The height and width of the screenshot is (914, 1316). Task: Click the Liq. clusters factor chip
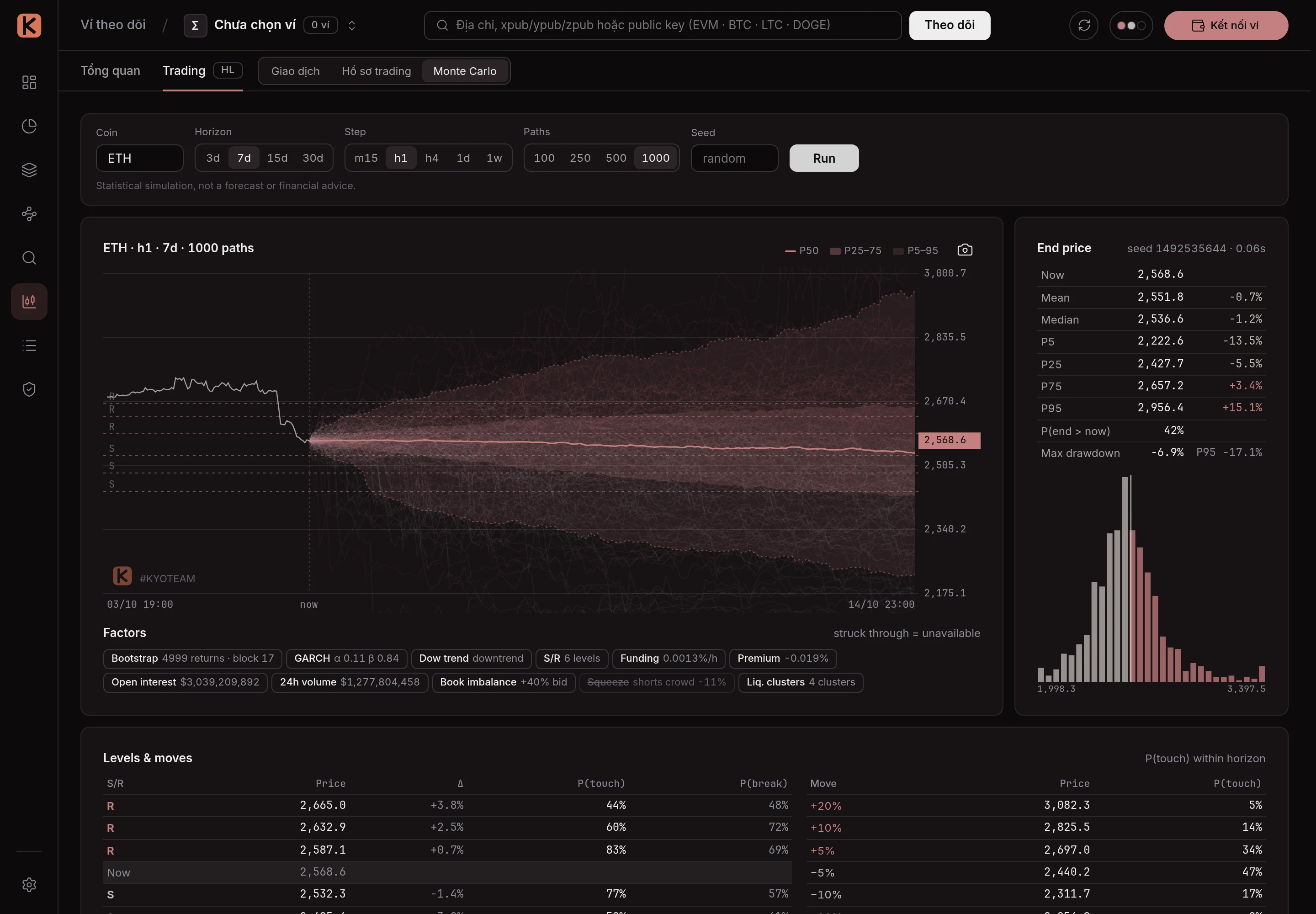coord(801,682)
